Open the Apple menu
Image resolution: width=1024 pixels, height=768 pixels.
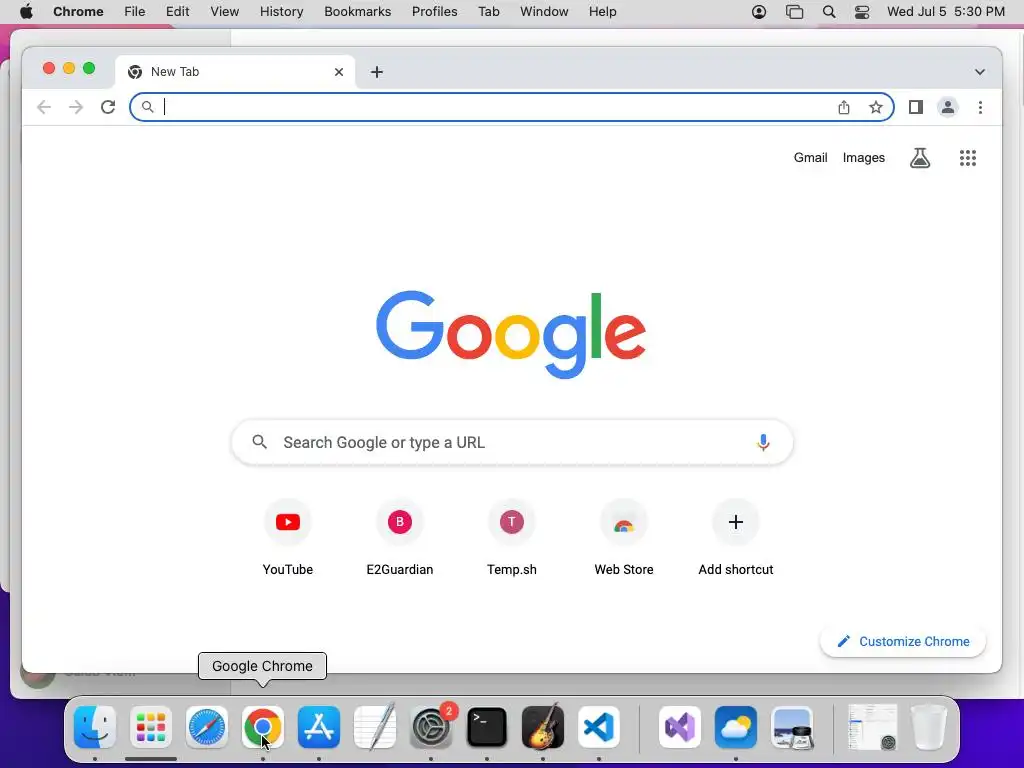tap(26, 12)
